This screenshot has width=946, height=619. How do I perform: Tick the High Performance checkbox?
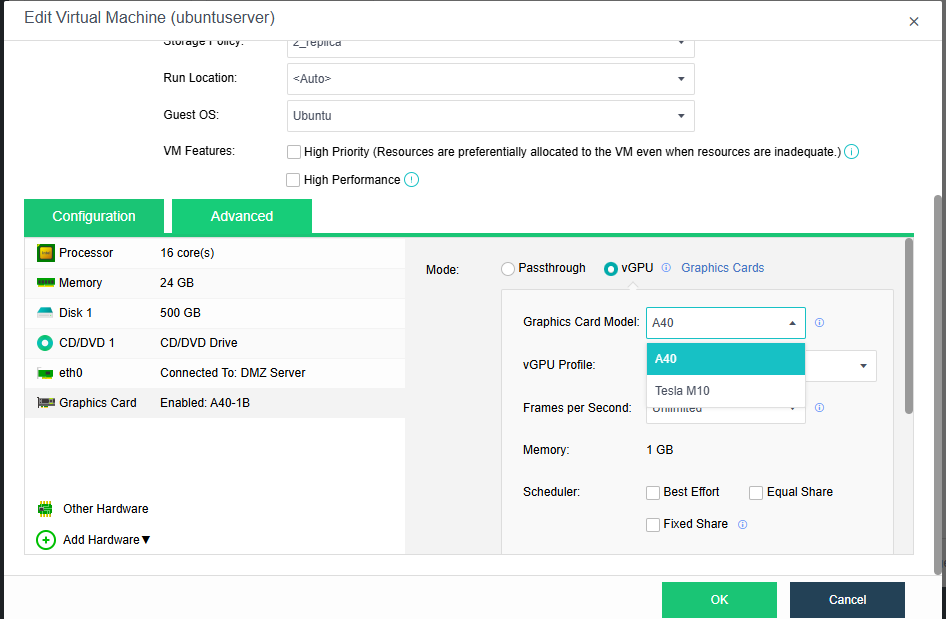pos(293,180)
